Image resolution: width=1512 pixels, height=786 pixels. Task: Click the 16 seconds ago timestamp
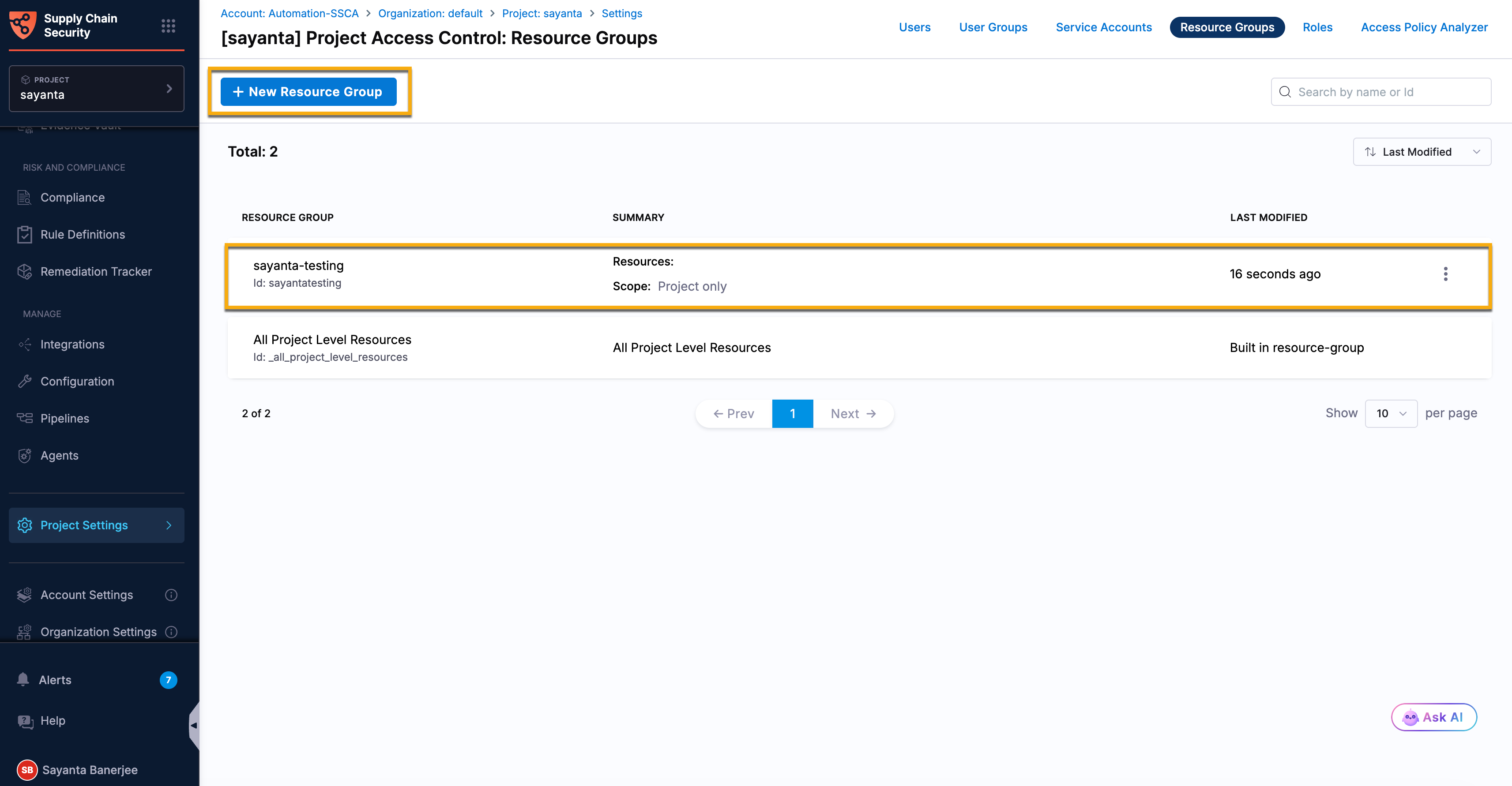[1275, 274]
